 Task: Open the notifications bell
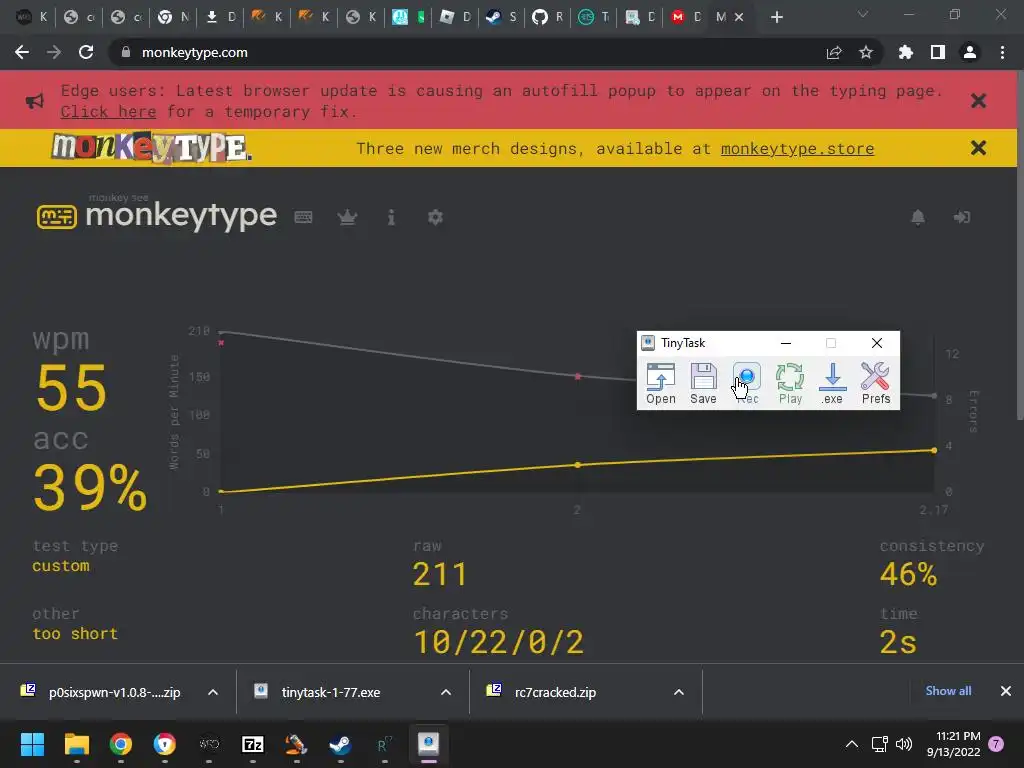coord(918,217)
